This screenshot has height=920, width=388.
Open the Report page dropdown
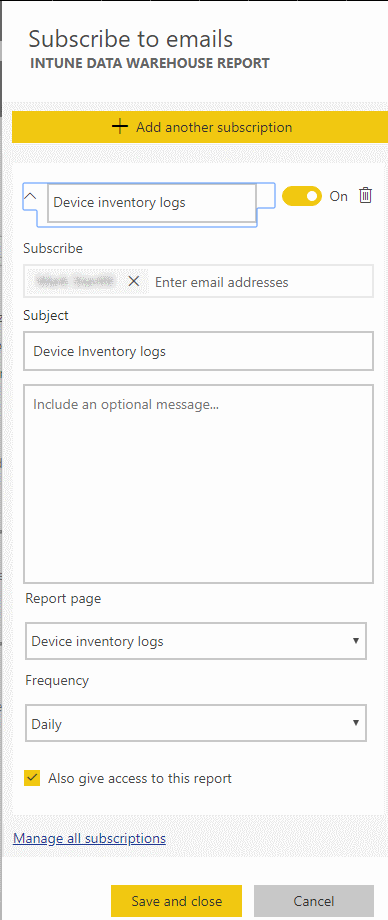[196, 641]
